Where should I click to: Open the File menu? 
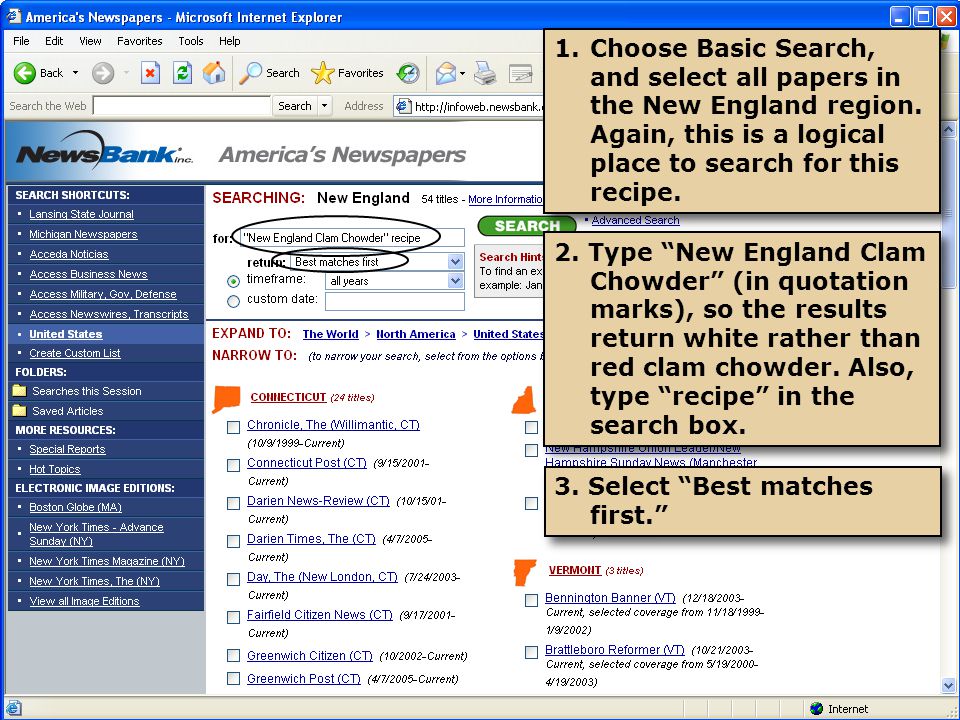click(21, 41)
